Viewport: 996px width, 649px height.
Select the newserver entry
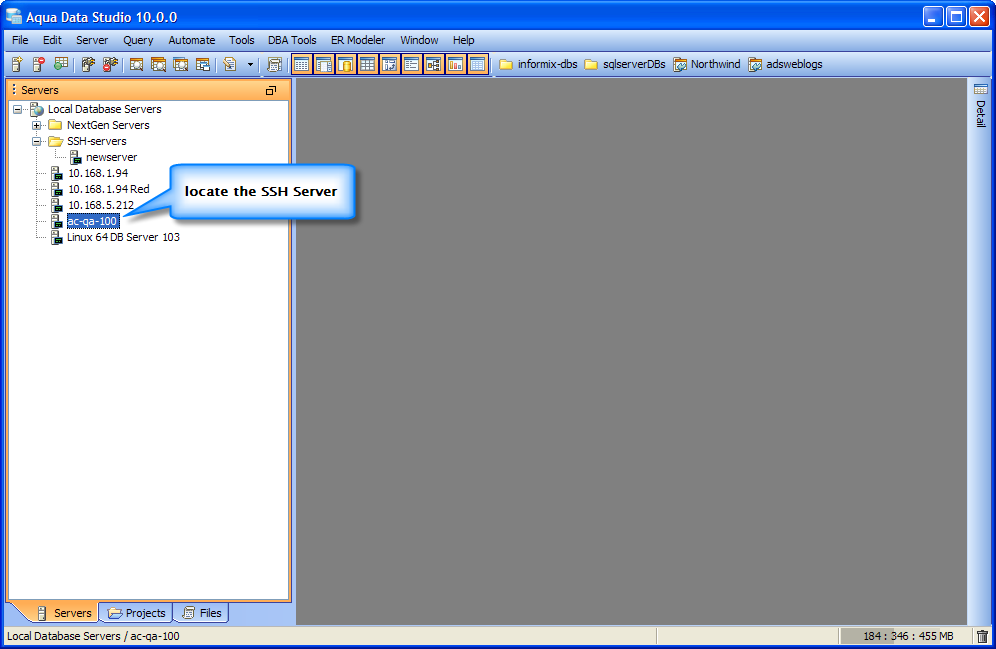click(111, 157)
